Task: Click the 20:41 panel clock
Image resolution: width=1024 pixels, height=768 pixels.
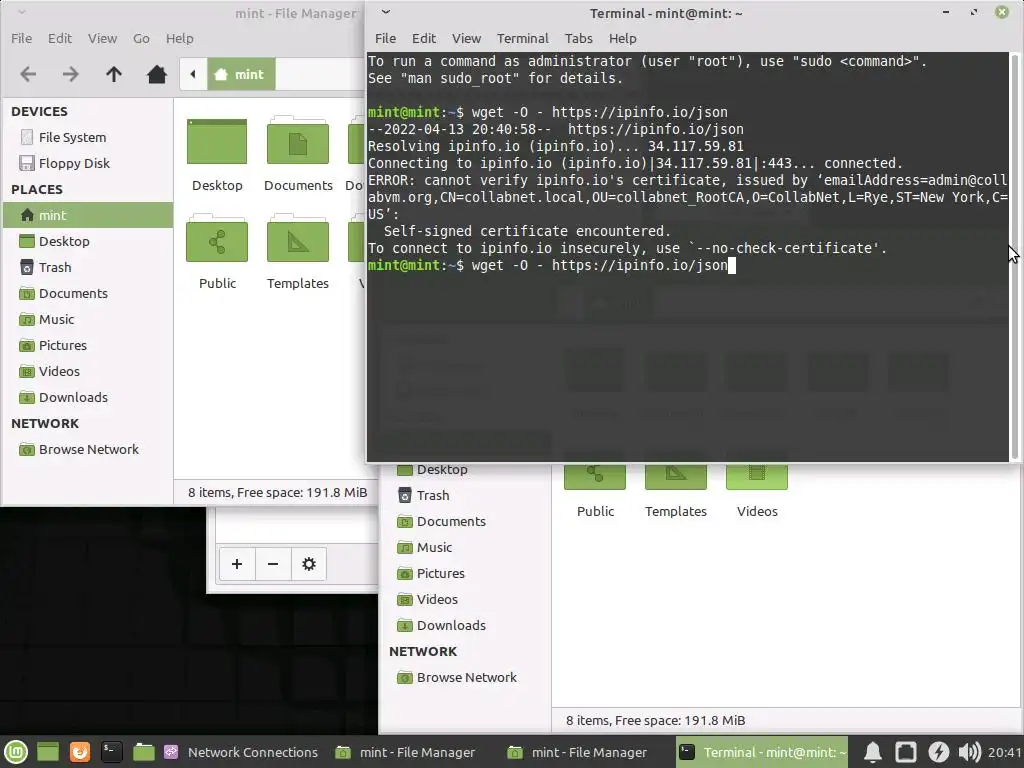Action: pyautogui.click(x=1004, y=752)
